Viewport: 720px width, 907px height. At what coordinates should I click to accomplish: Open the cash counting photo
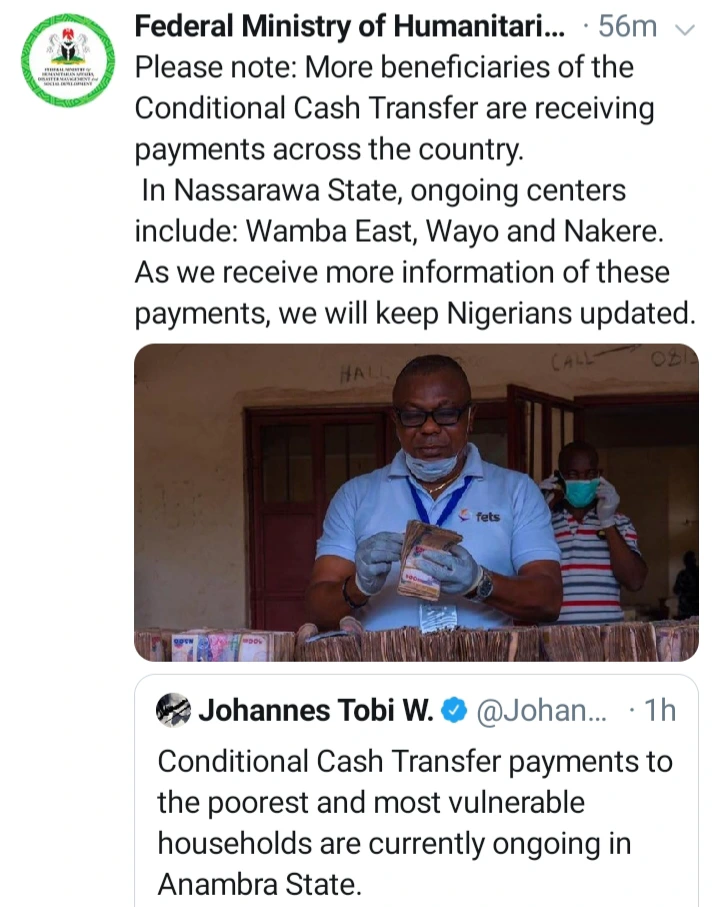point(416,502)
